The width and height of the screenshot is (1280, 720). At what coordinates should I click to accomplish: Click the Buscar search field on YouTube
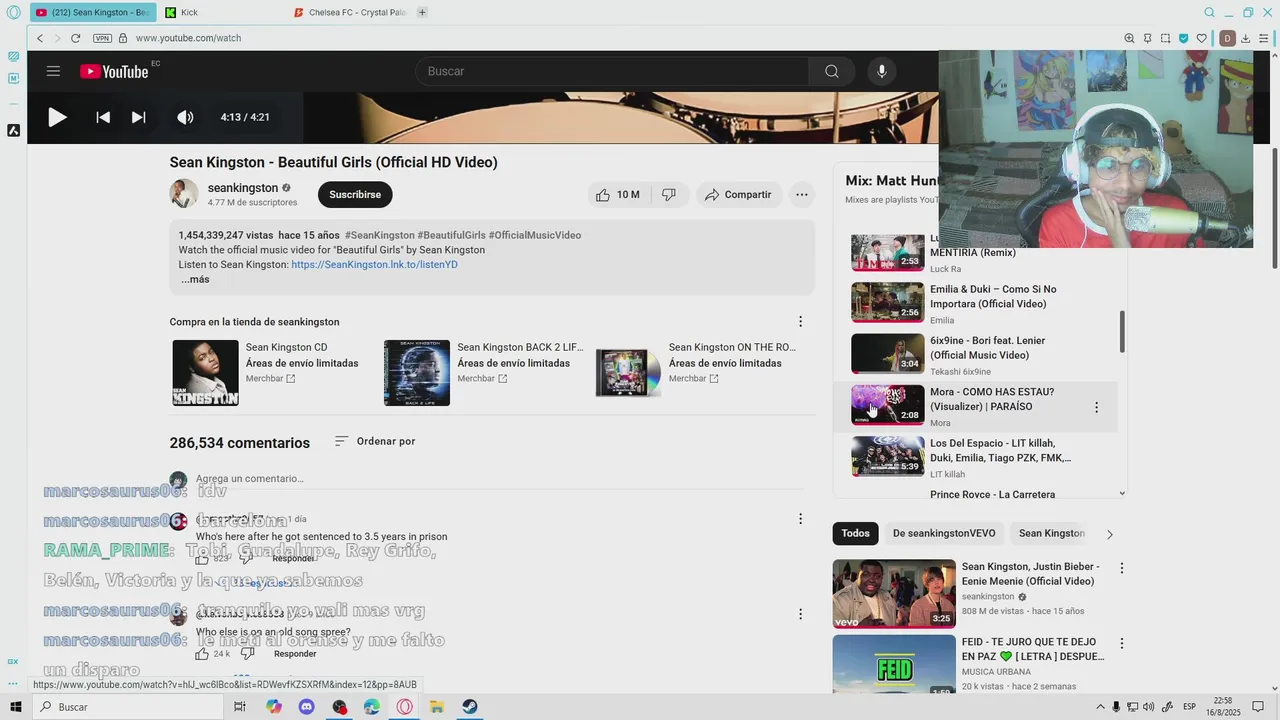pos(612,71)
